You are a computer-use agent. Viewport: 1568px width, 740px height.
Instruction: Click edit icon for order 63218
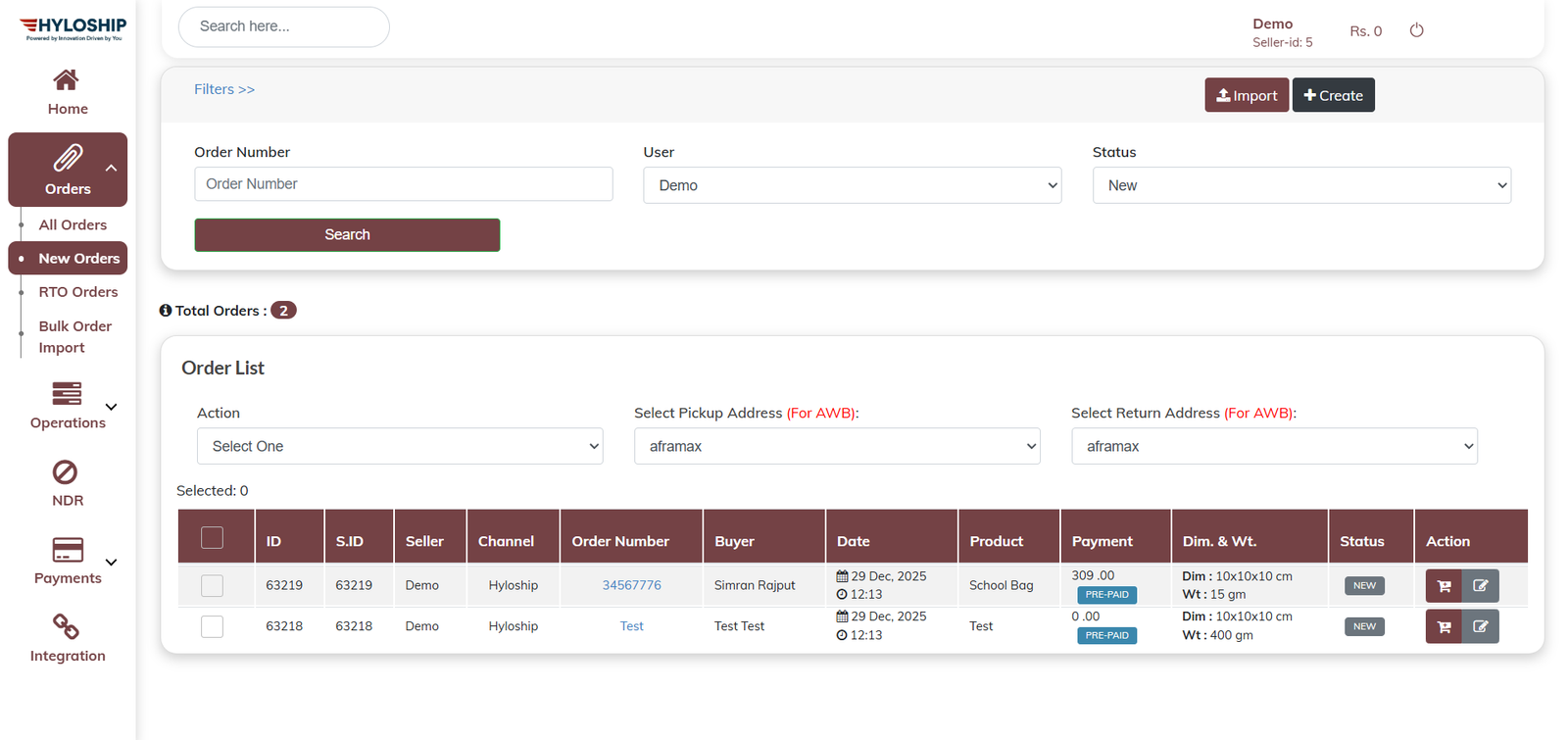(x=1480, y=626)
